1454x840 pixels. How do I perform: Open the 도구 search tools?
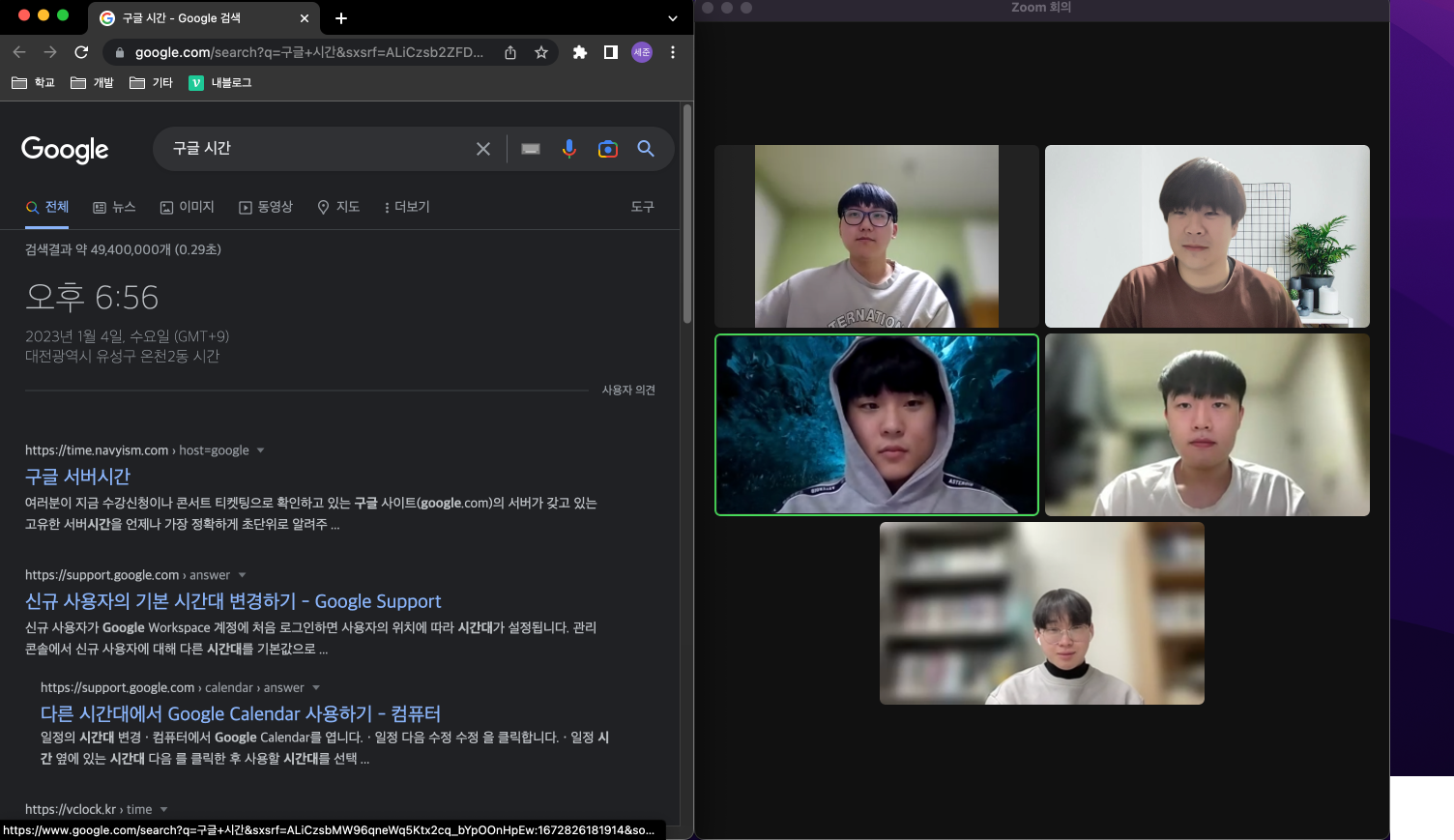[x=643, y=207]
